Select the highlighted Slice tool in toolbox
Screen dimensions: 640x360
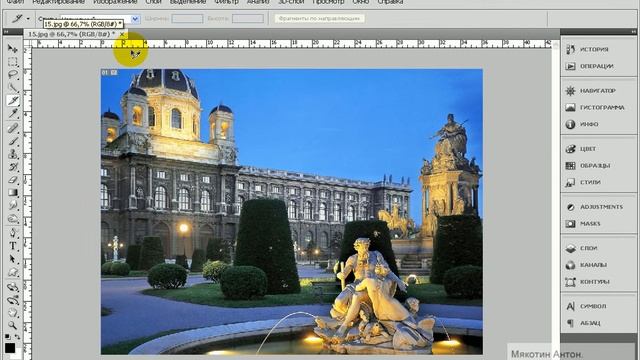(12, 100)
